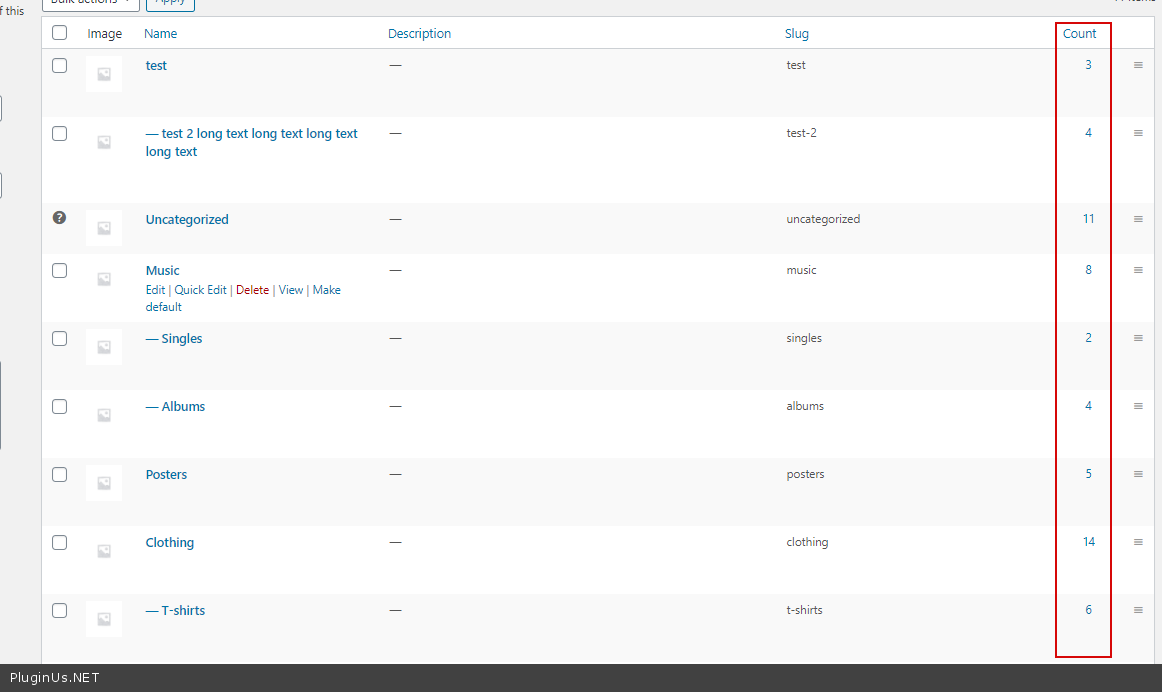Click the drag handle for Singles row
This screenshot has height=692, width=1162.
pyautogui.click(x=1138, y=339)
